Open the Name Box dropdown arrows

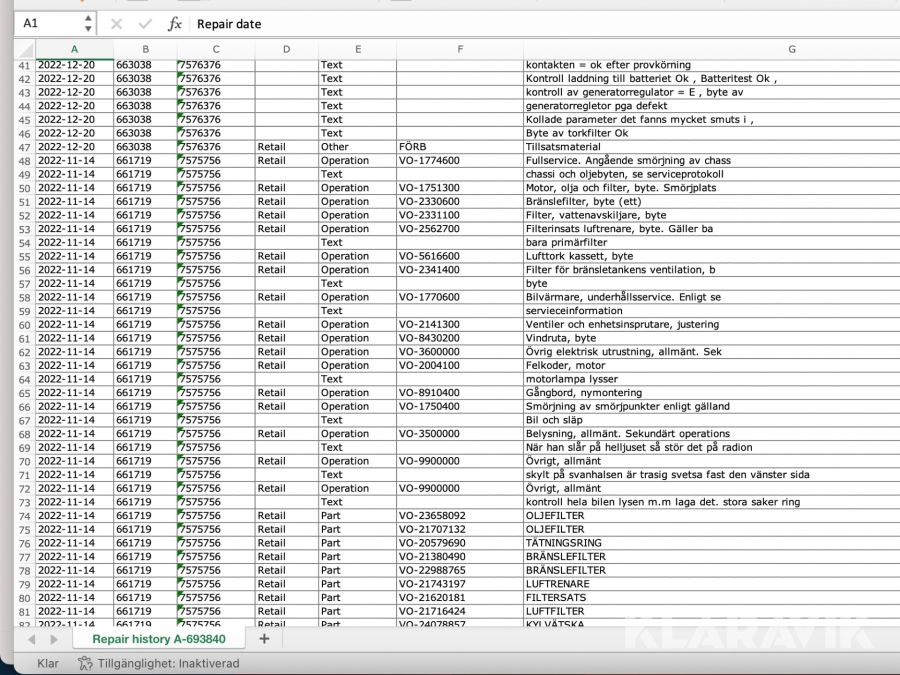tap(87, 23)
